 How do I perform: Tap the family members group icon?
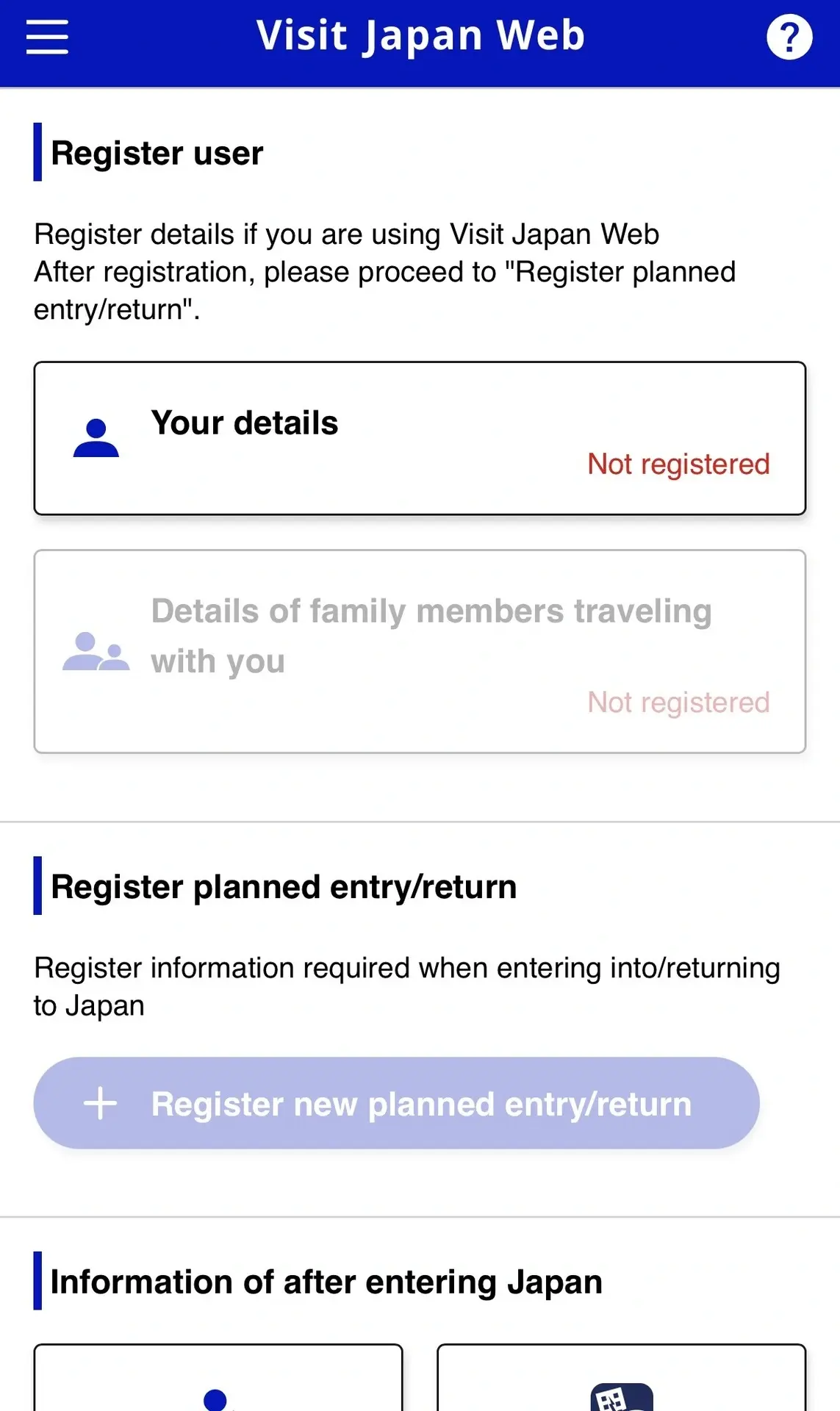tap(96, 651)
